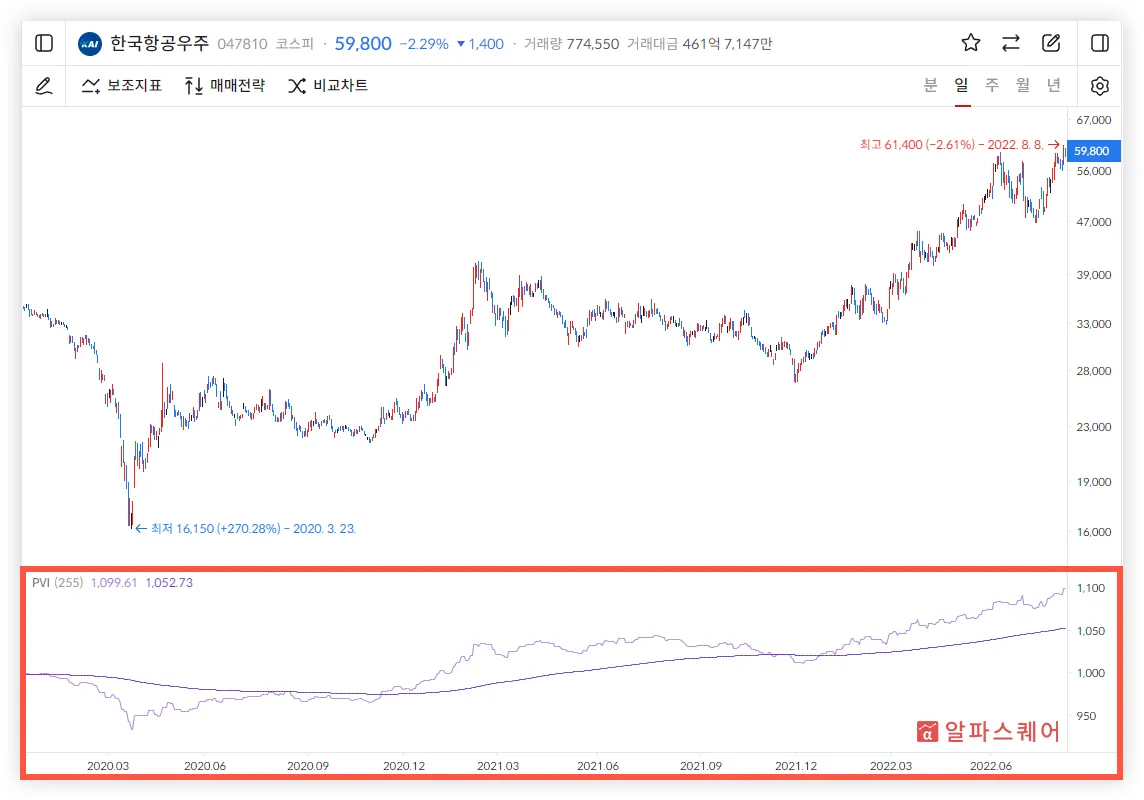Click PVI value 1,099.61

coord(114,583)
